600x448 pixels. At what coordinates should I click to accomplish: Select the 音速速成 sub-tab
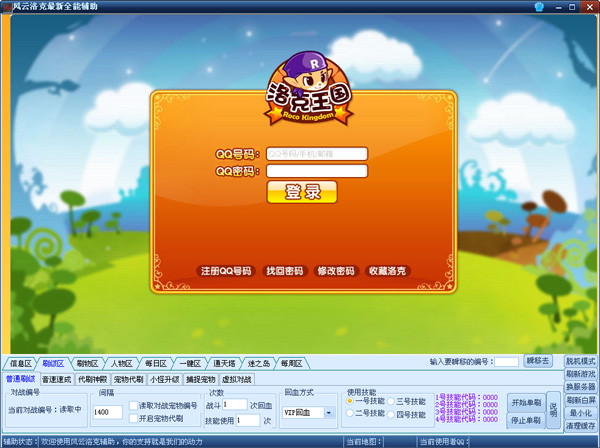click(57, 379)
